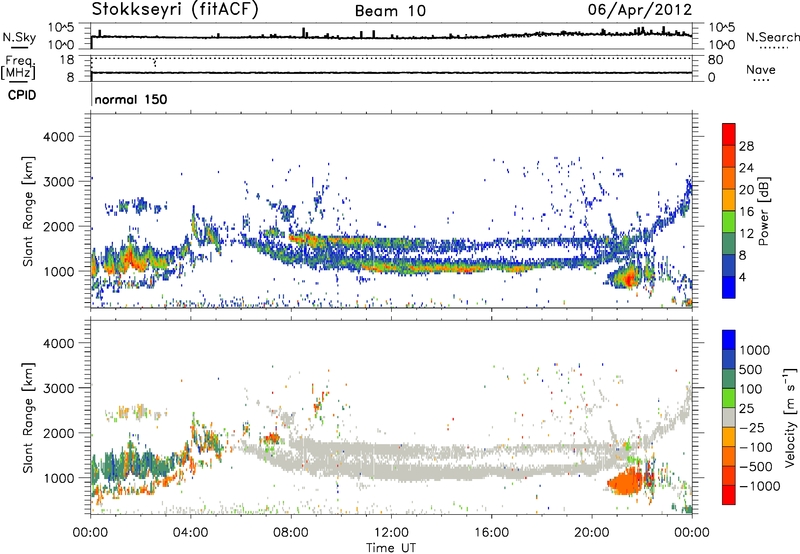Viewport: 800px width, 554px height.
Task: Click the 'Beam 10' label
Action: coord(390,11)
